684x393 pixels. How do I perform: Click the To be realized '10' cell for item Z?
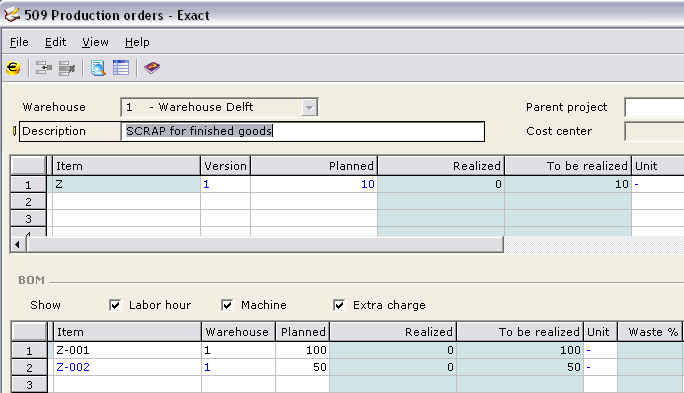pos(568,185)
